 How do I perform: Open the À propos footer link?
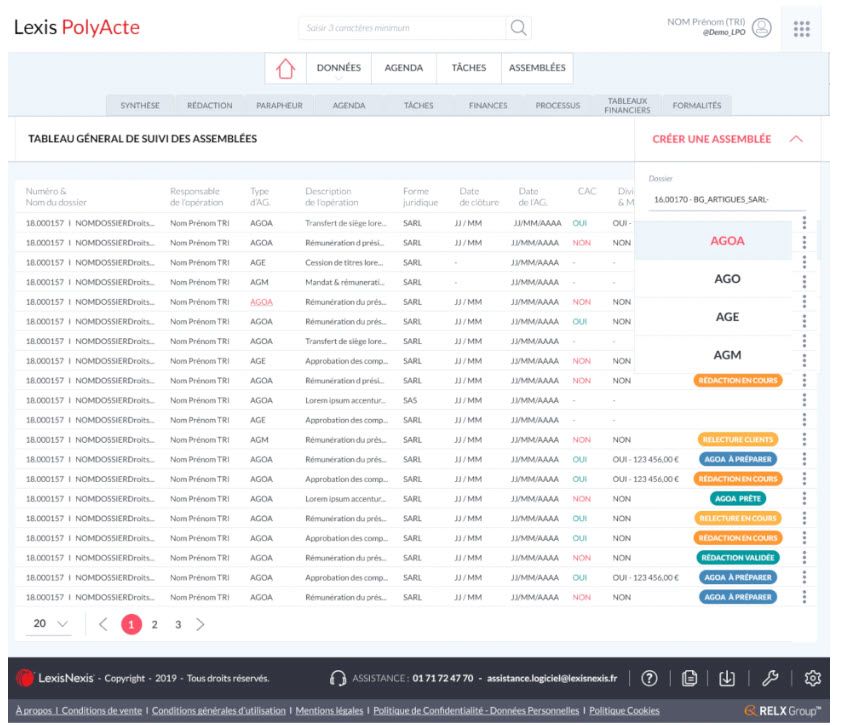pyautogui.click(x=34, y=710)
